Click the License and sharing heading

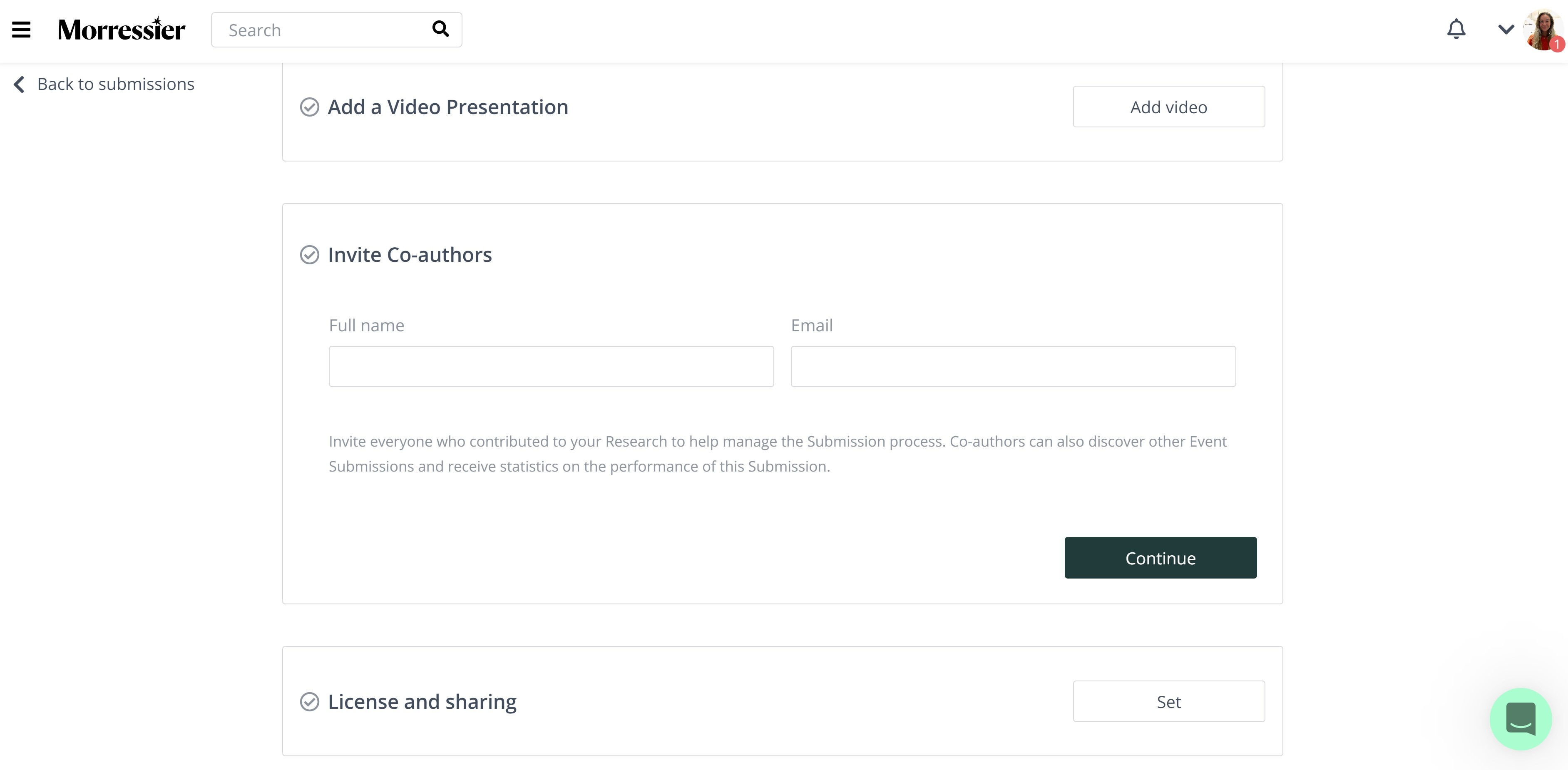pos(422,702)
